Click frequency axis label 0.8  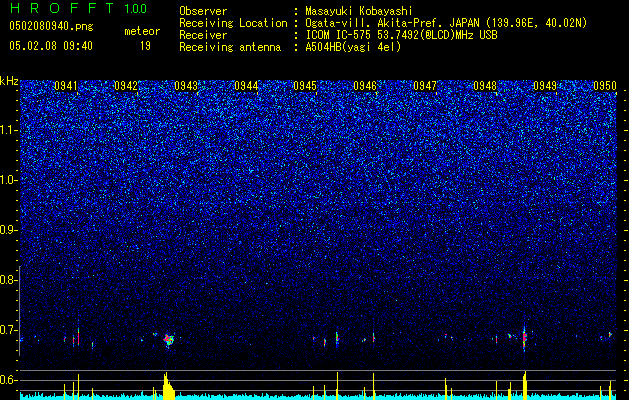tap(6, 280)
